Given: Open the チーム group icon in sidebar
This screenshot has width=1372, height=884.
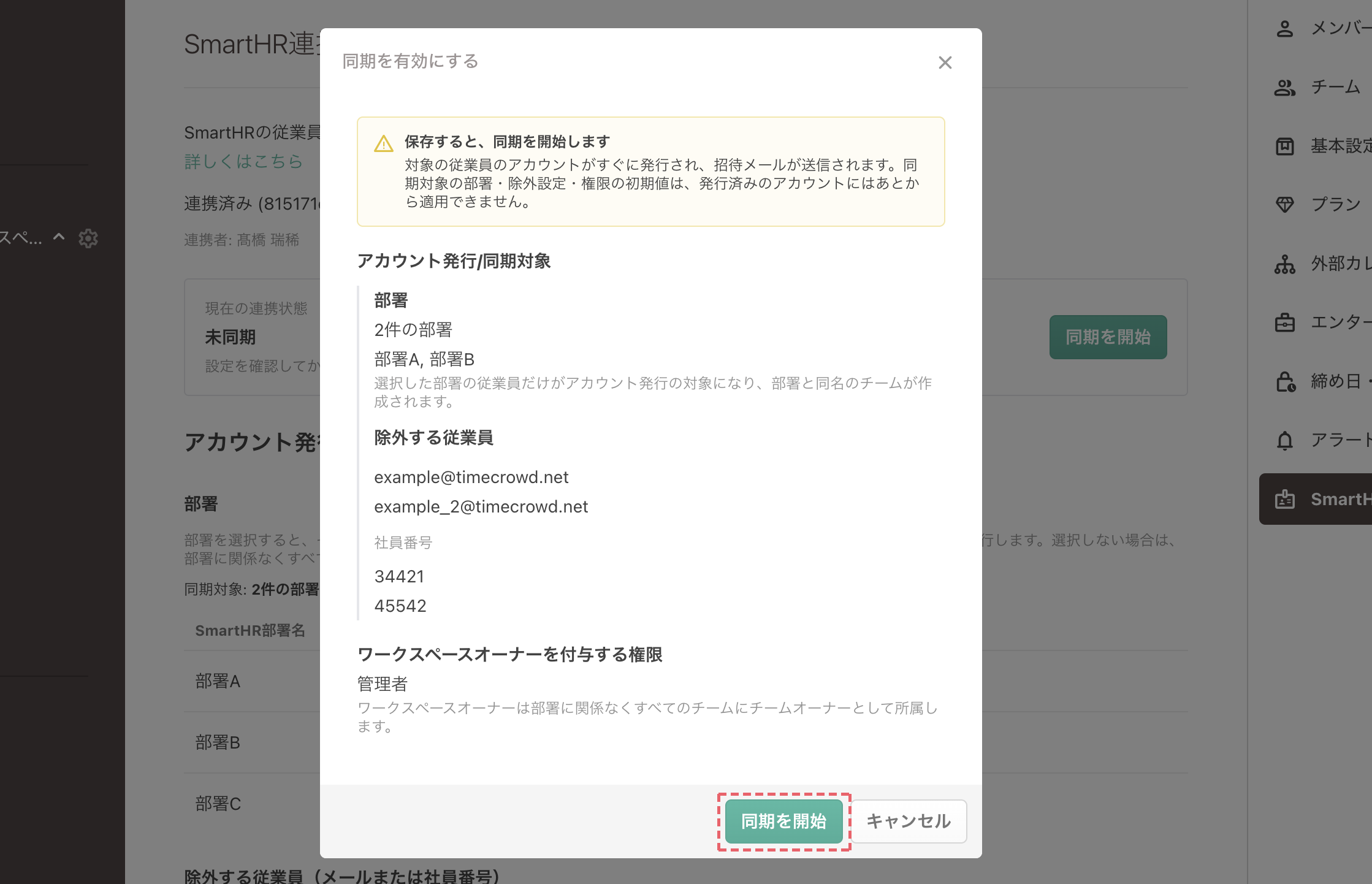Looking at the screenshot, I should tap(1284, 88).
